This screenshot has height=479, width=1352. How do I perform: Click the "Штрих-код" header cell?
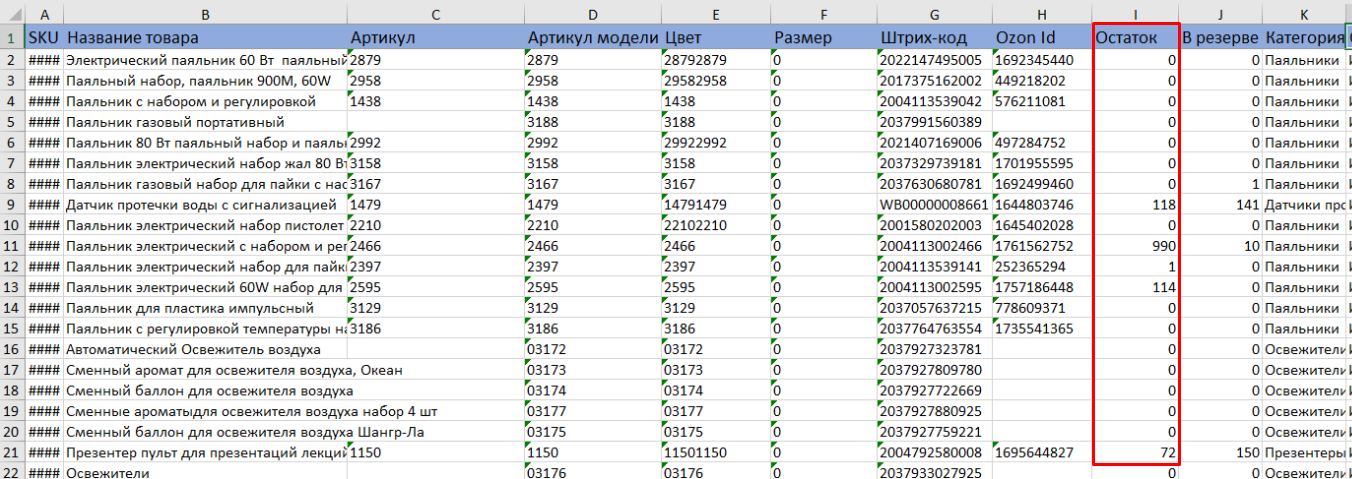point(934,38)
